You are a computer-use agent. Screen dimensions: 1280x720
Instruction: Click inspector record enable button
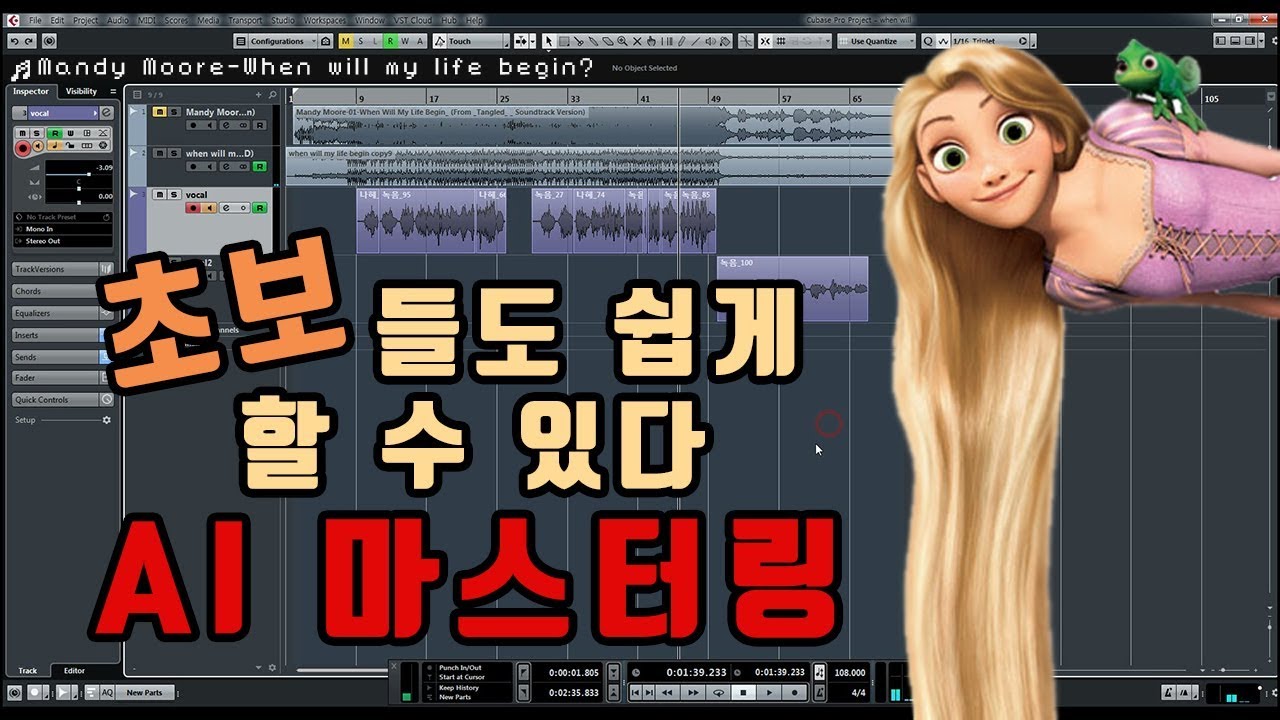(22, 146)
